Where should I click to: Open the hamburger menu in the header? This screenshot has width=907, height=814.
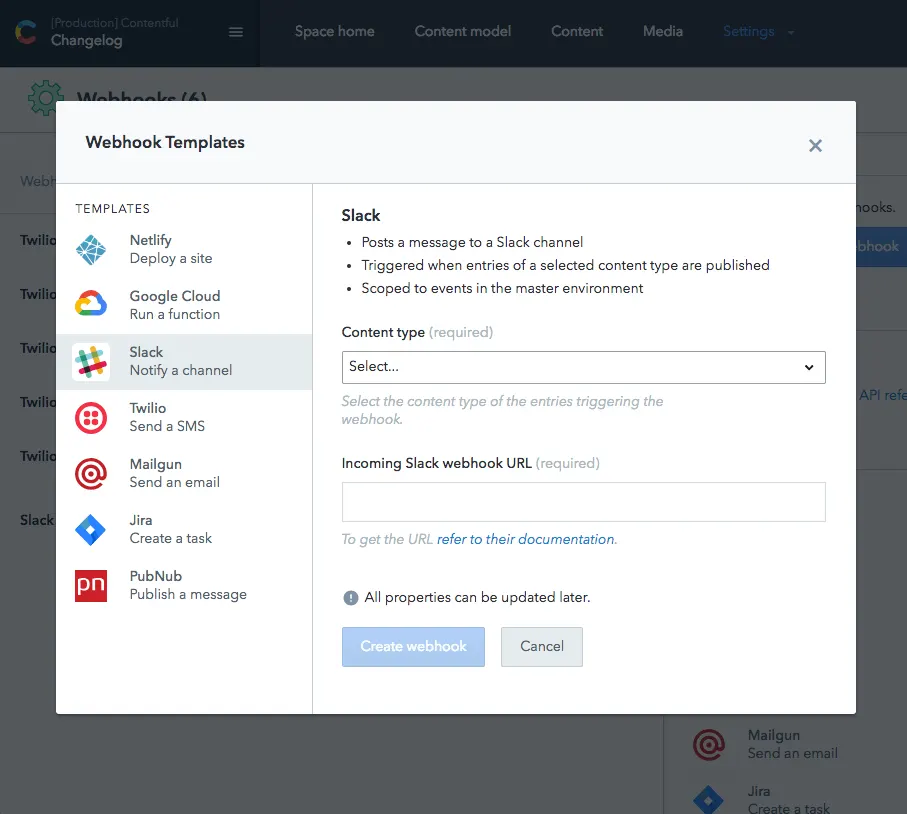[x=235, y=32]
